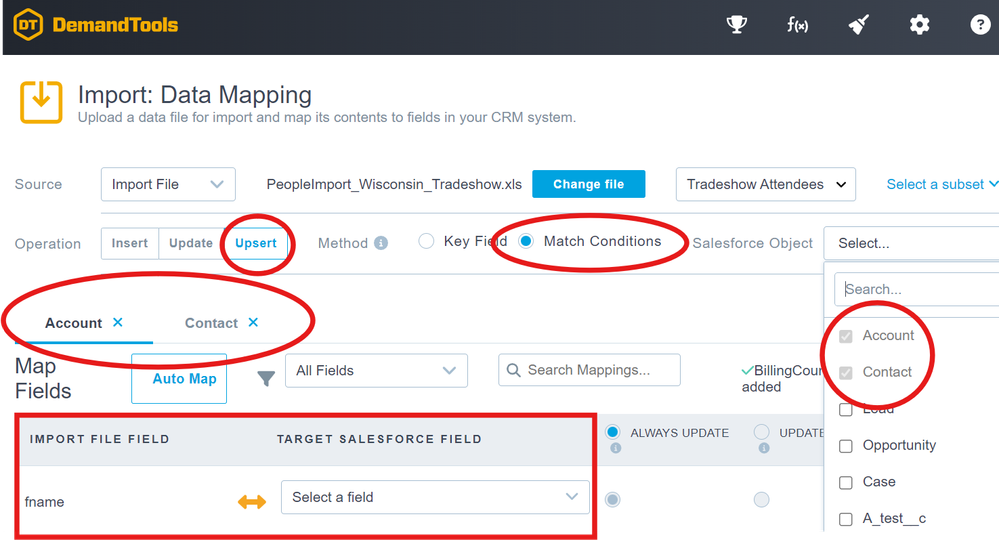
Task: Click the Method info icon
Action: pos(381,243)
